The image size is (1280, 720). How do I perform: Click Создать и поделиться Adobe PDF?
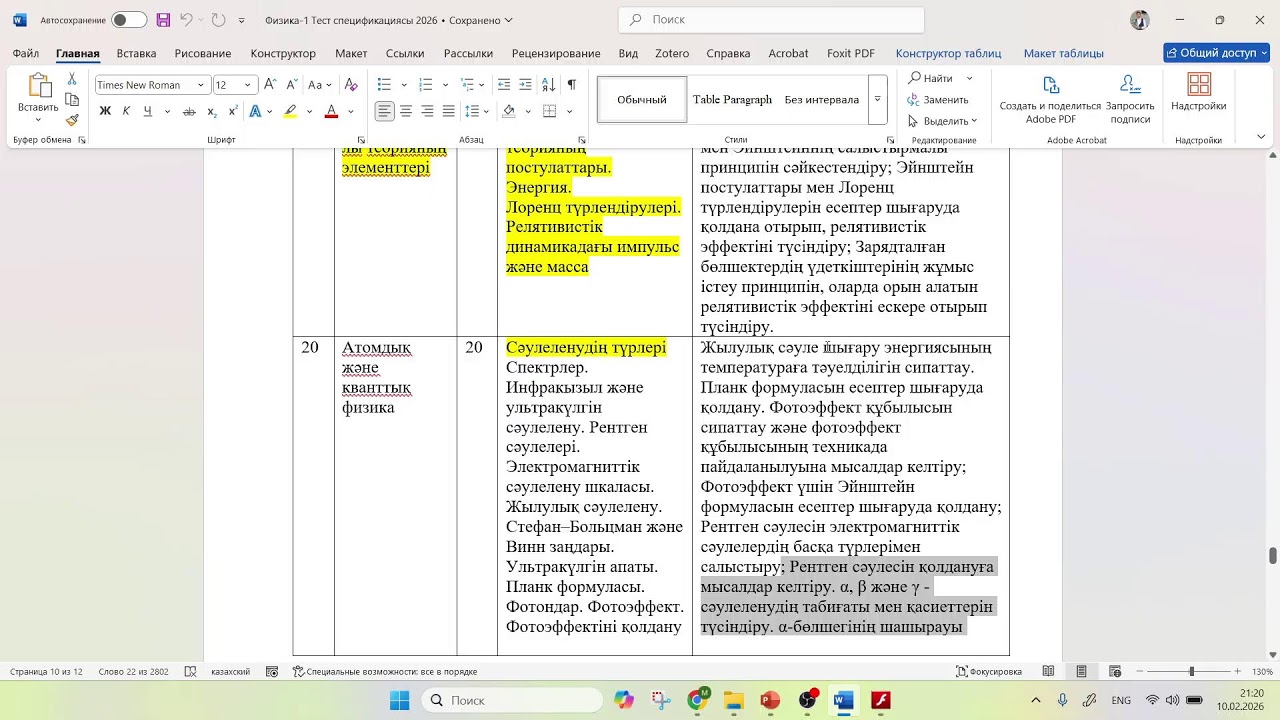pyautogui.click(x=1050, y=100)
